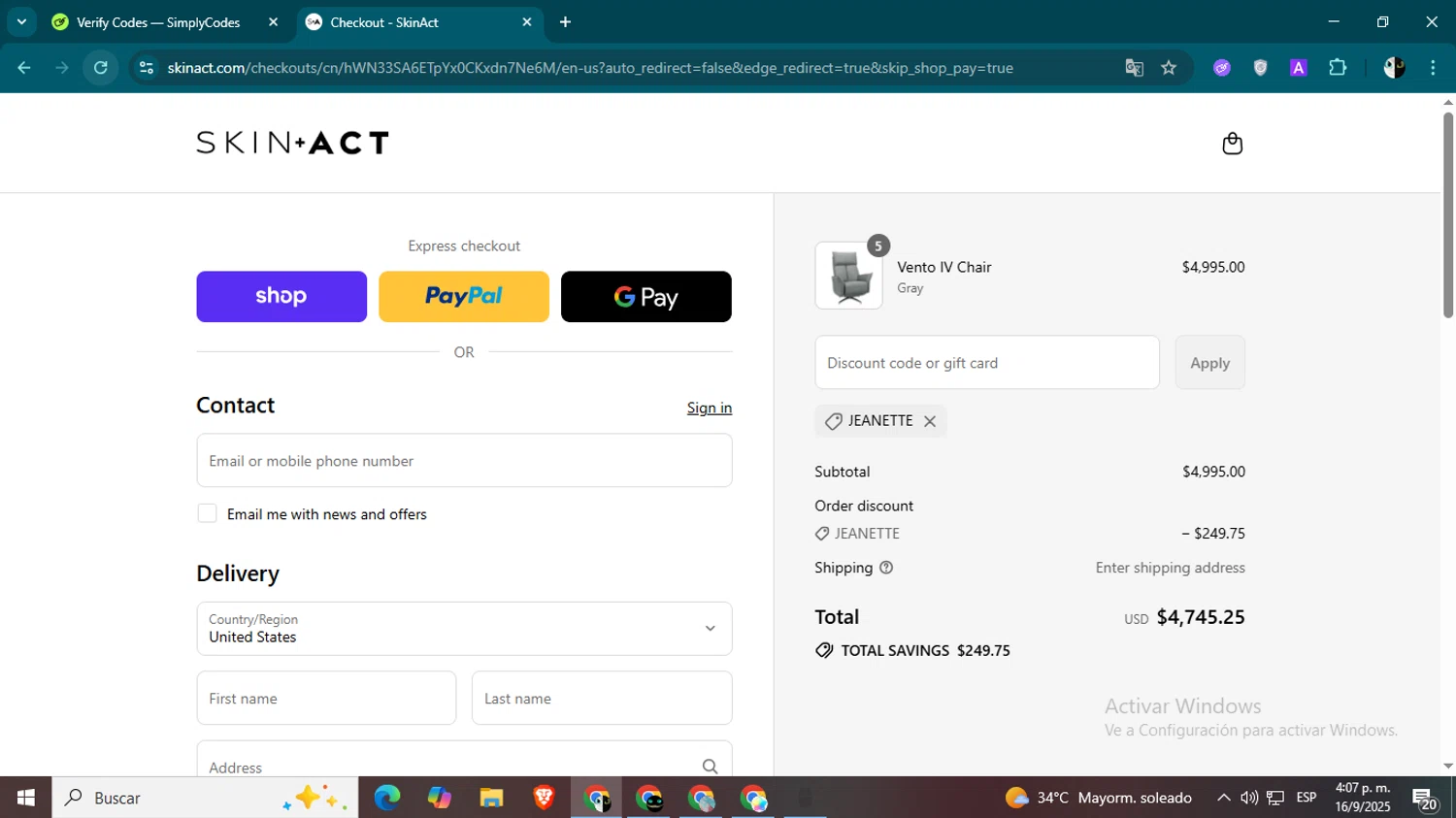Open the browser profile avatar
The image size is (1456, 818).
click(x=1394, y=68)
